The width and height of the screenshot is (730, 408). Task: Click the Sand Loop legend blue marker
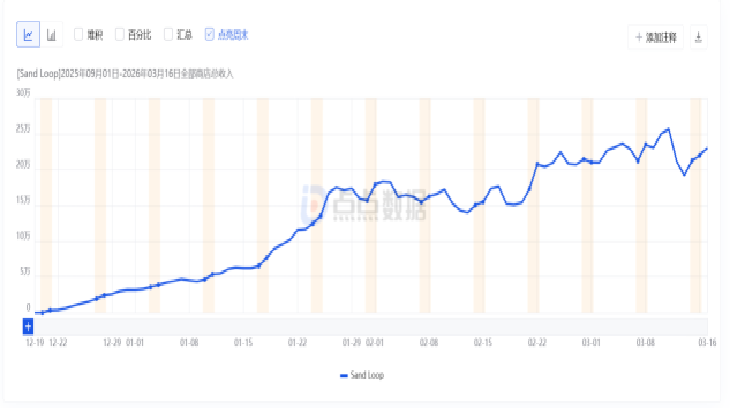click(344, 375)
